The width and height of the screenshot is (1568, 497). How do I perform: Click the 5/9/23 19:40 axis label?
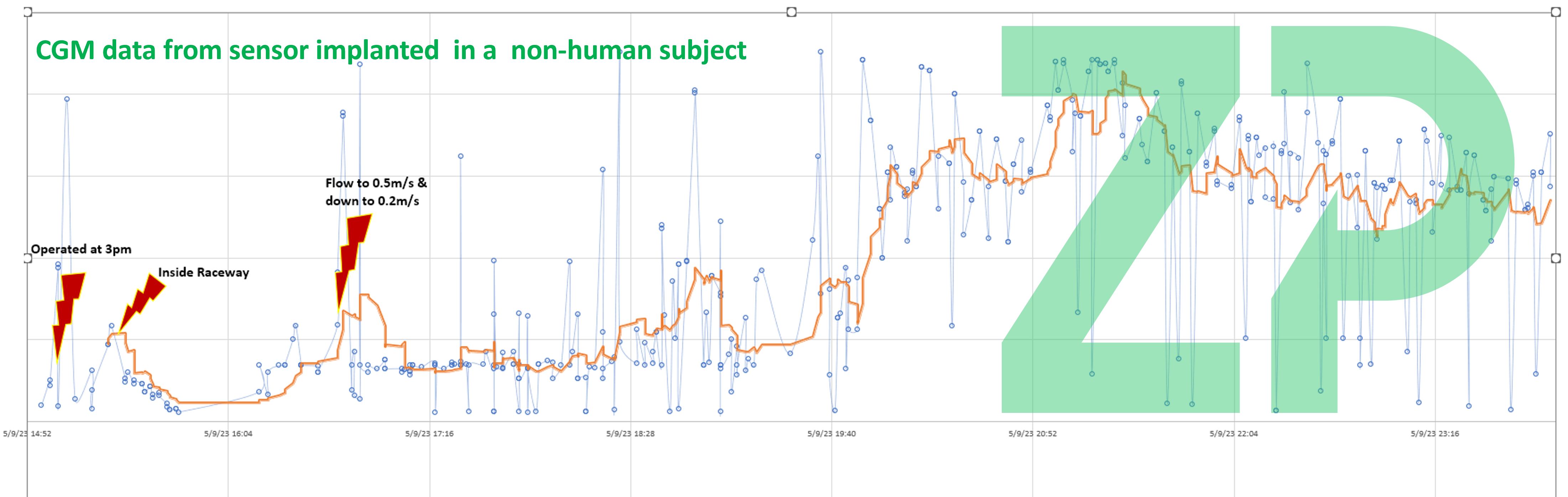[831, 434]
